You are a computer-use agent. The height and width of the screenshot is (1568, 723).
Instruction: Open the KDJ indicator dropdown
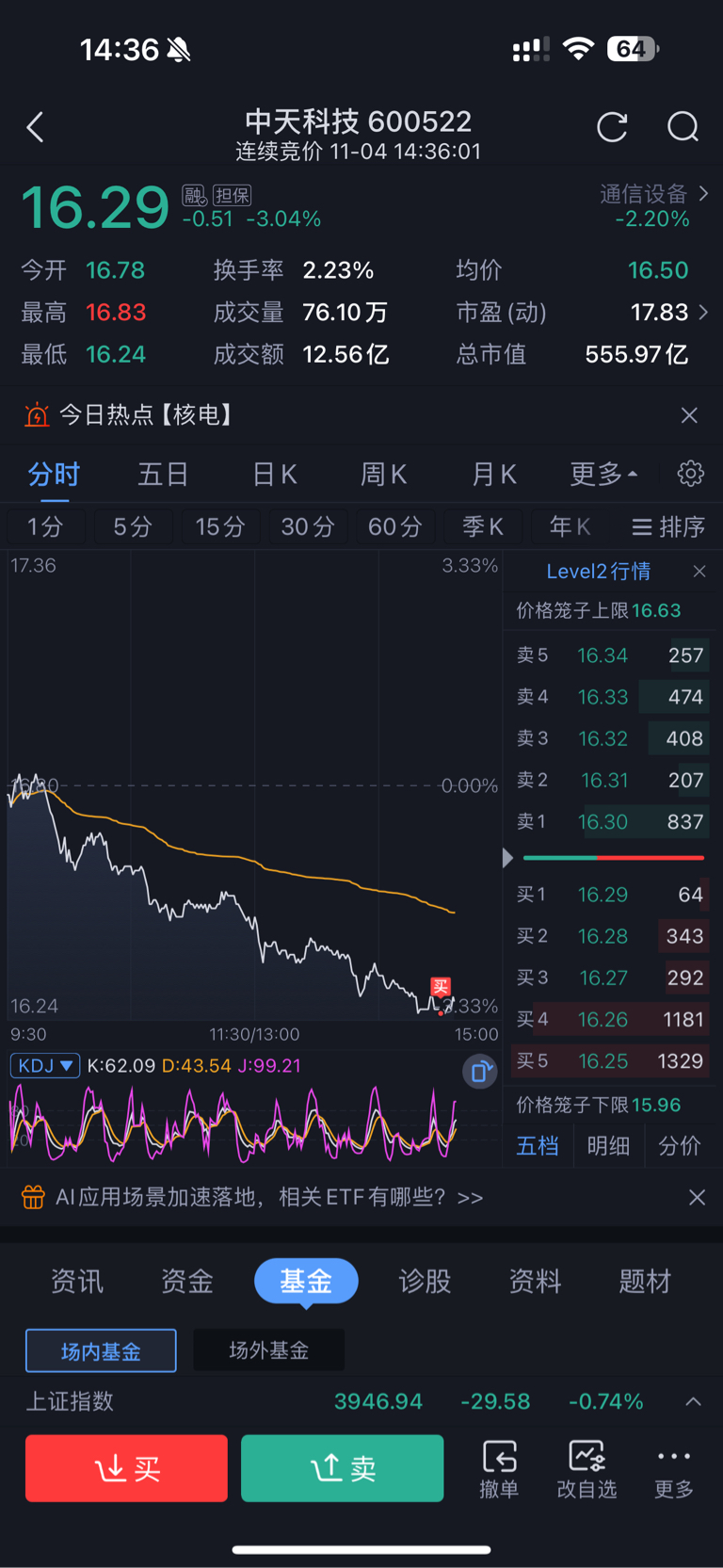pos(45,1065)
